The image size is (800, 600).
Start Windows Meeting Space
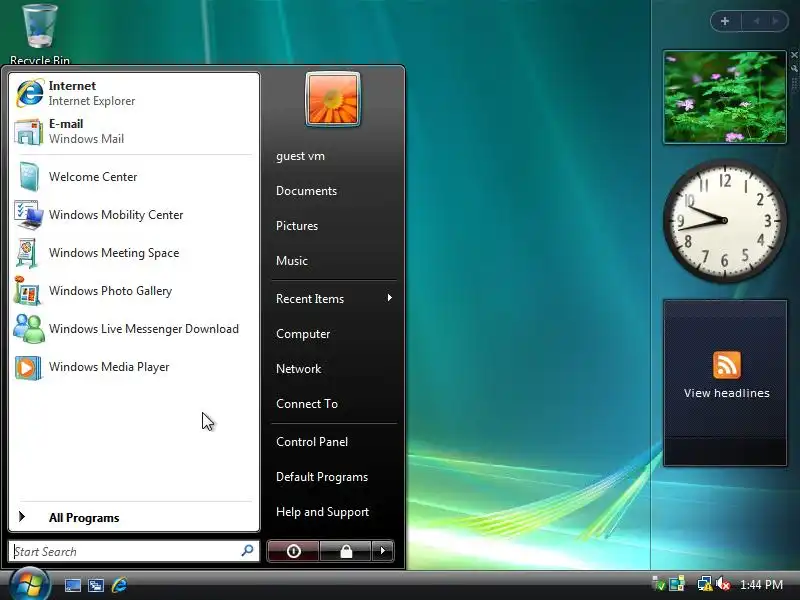(134, 253)
